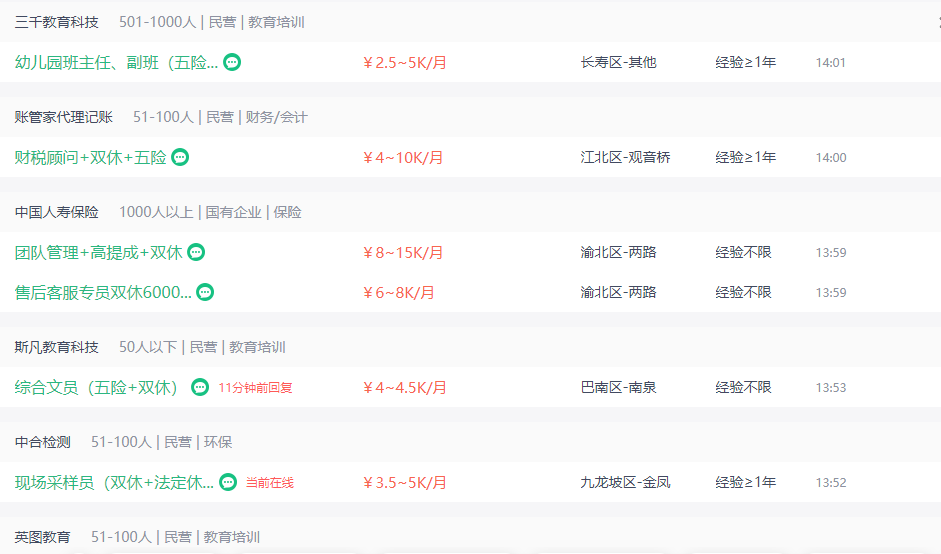View 综合文员（五险+双休）job details
Viewport: 941px width, 554px height.
point(96,387)
